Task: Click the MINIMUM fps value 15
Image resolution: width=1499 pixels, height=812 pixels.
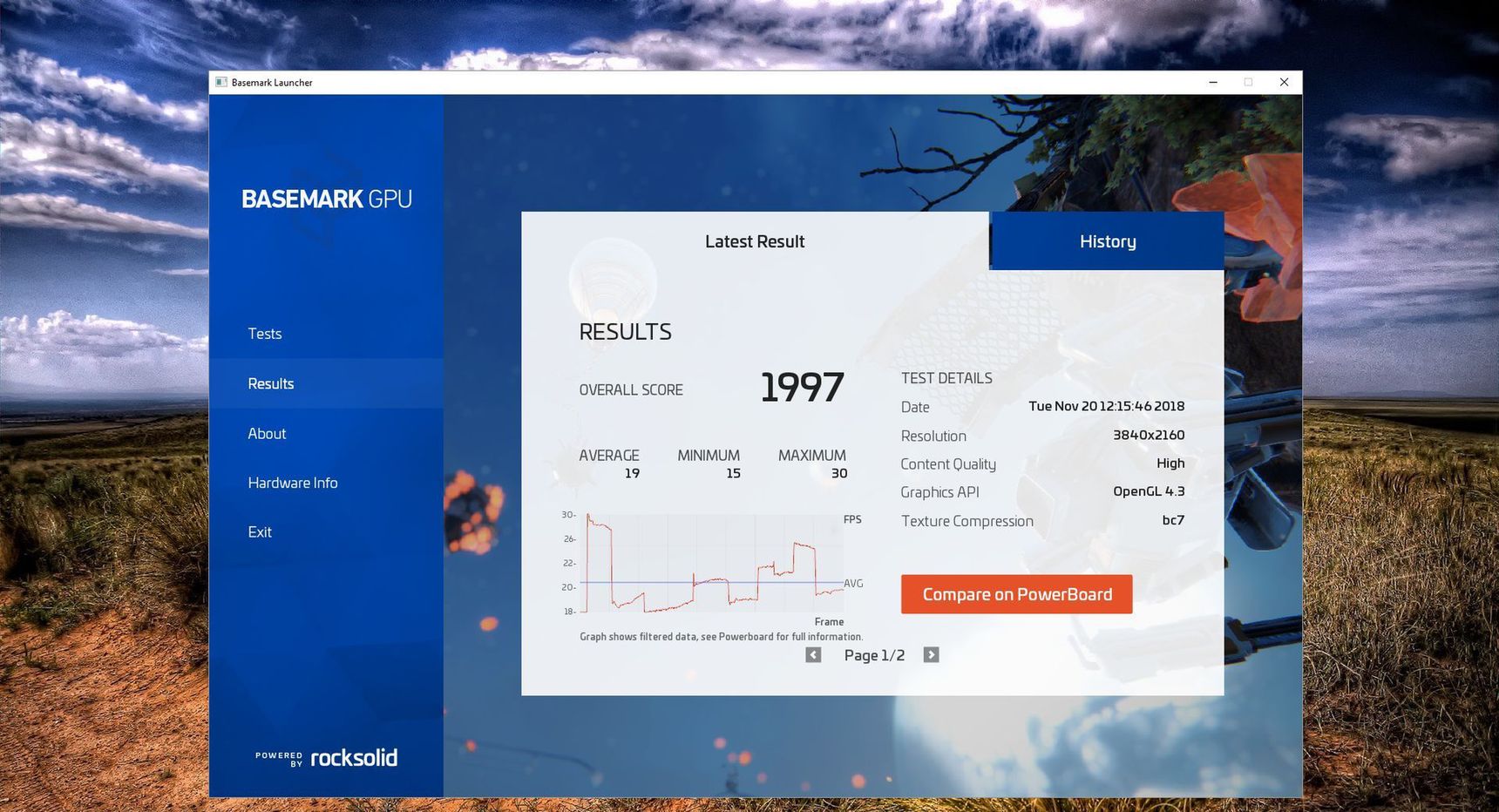Action: pyautogui.click(x=733, y=474)
